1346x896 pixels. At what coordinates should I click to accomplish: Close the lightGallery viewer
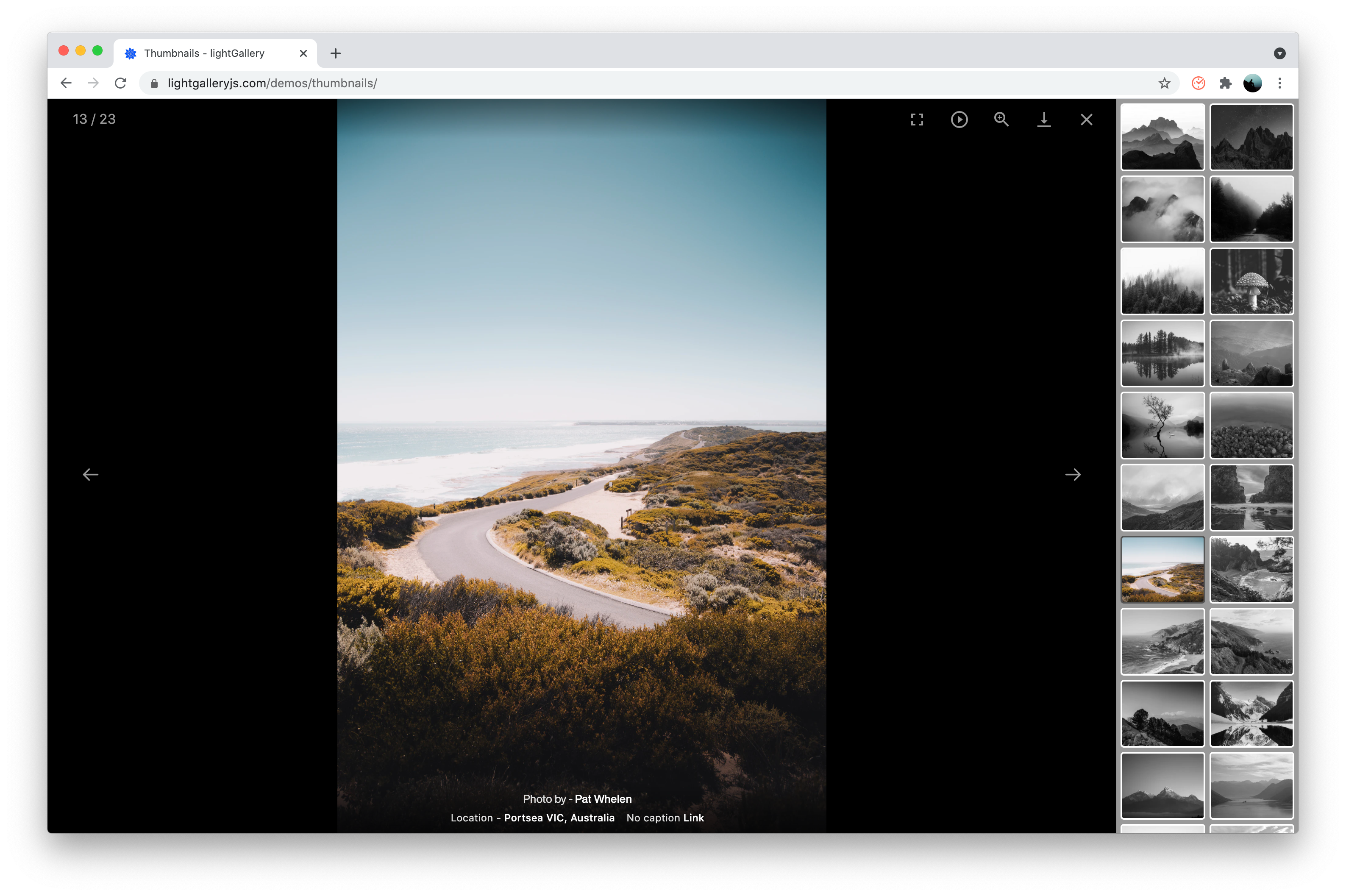click(1086, 120)
